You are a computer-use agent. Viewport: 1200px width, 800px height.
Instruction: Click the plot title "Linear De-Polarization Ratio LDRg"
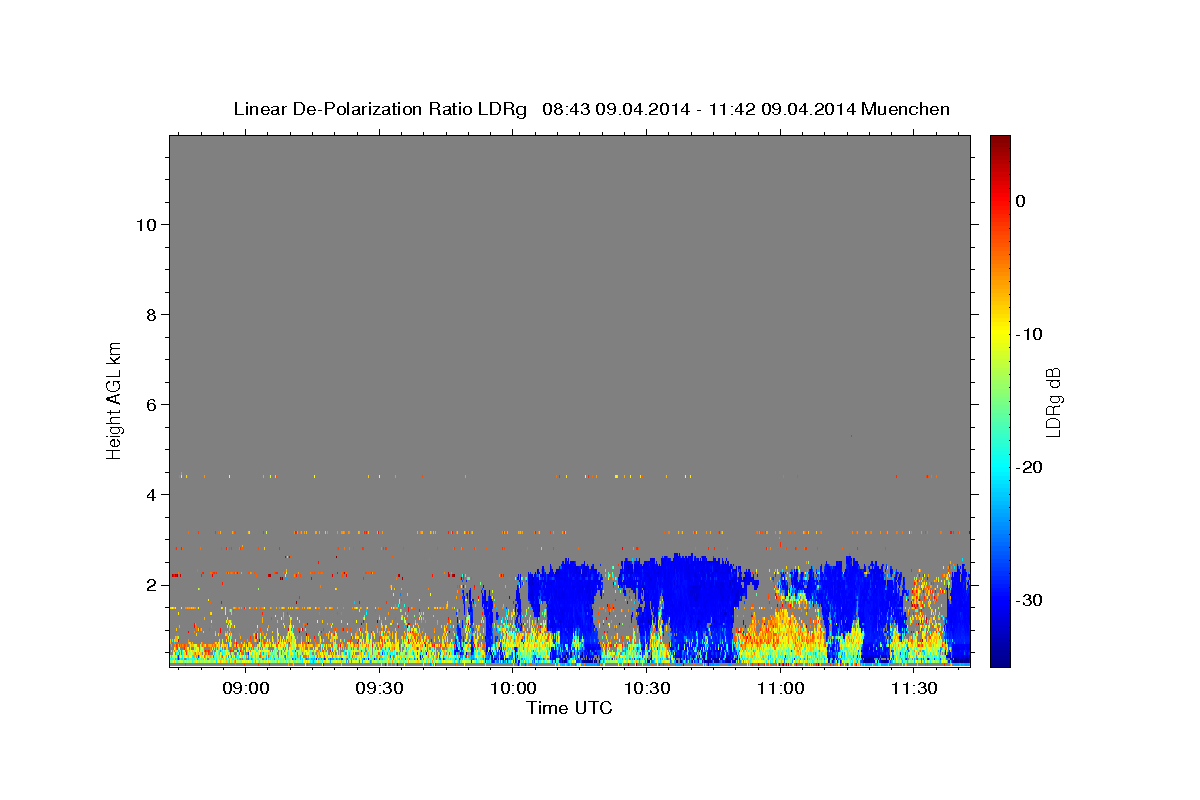coord(380,109)
